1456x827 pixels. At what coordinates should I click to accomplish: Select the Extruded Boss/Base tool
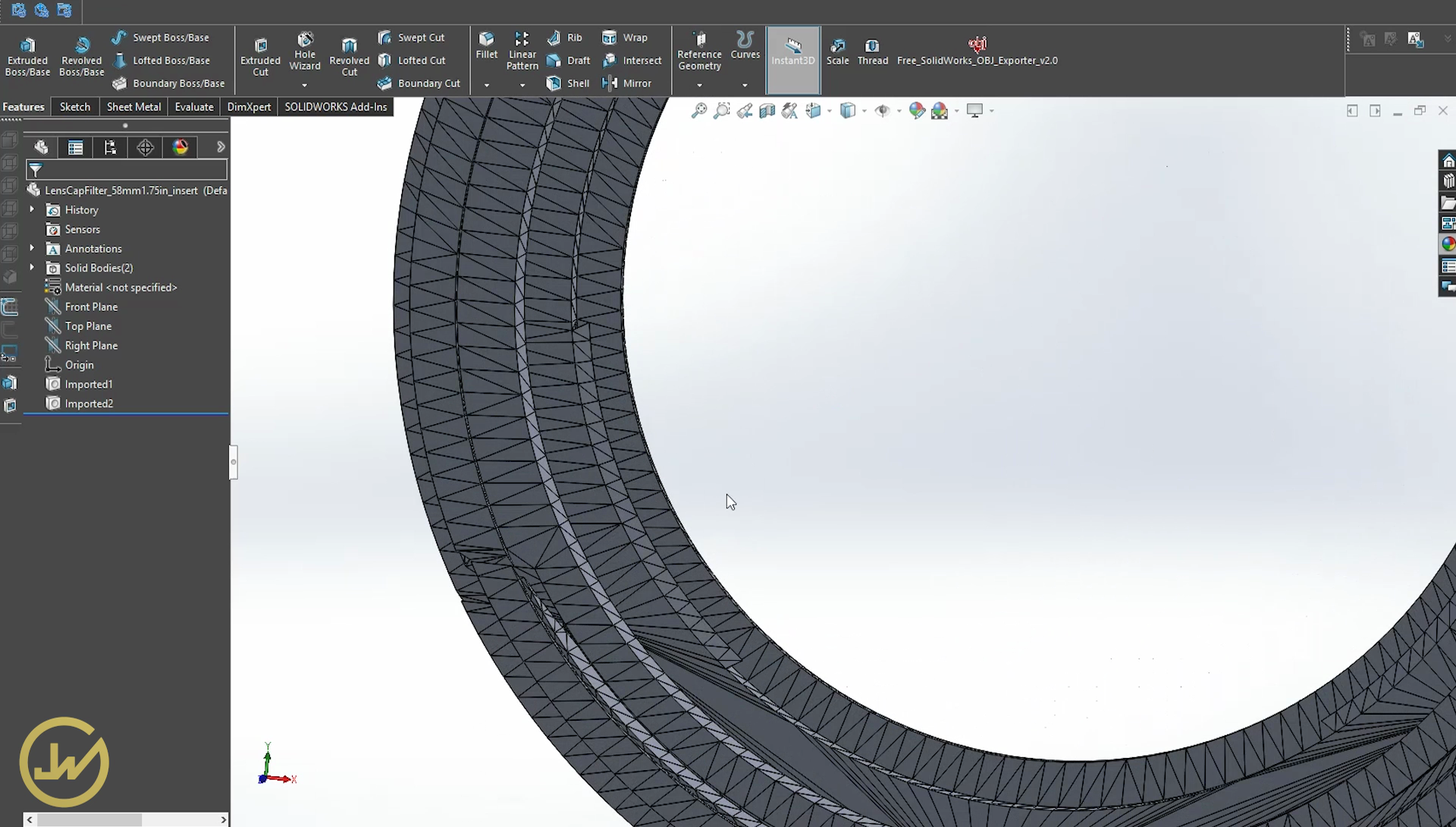[x=27, y=57]
